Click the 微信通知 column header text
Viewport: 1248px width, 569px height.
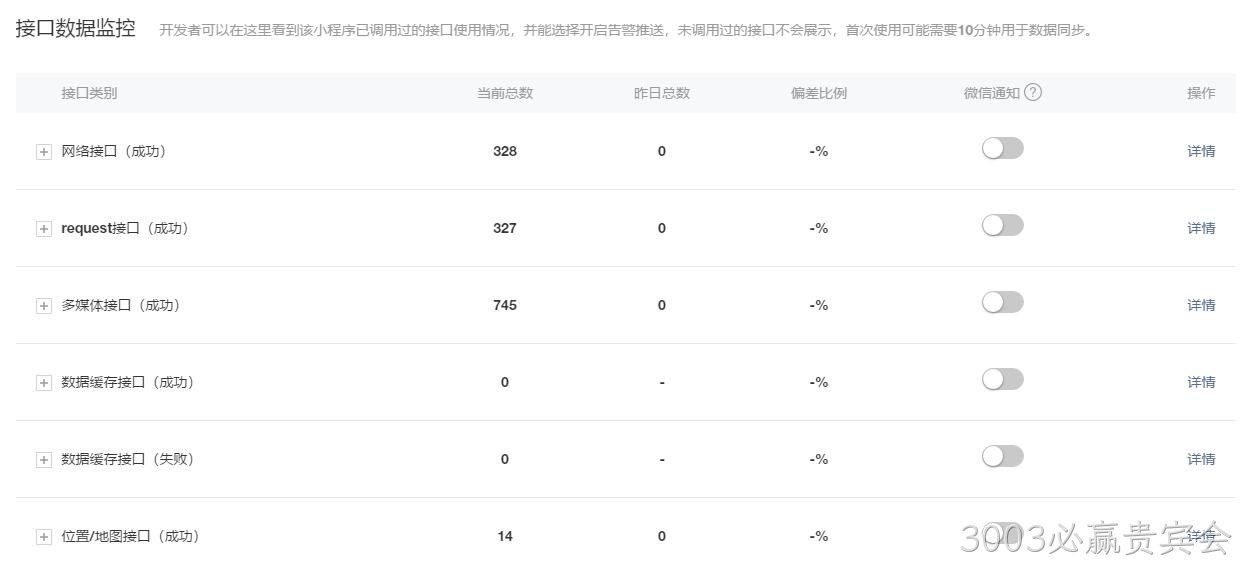tap(992, 93)
